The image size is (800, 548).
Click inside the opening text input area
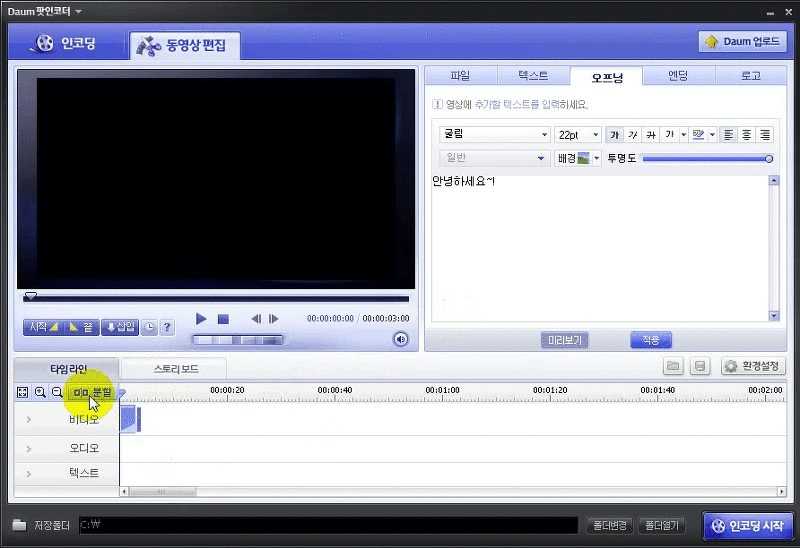point(600,248)
